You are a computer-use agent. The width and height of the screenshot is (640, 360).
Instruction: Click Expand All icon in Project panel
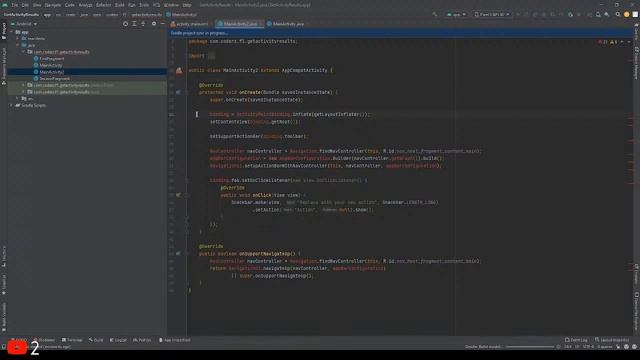[x=134, y=24]
